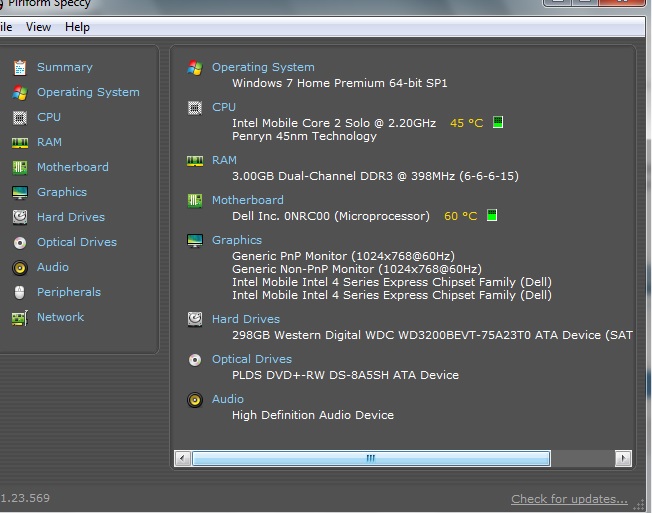Click the Optical Drives disc icon in sidebar
Image resolution: width=652 pixels, height=513 pixels.
(20, 242)
